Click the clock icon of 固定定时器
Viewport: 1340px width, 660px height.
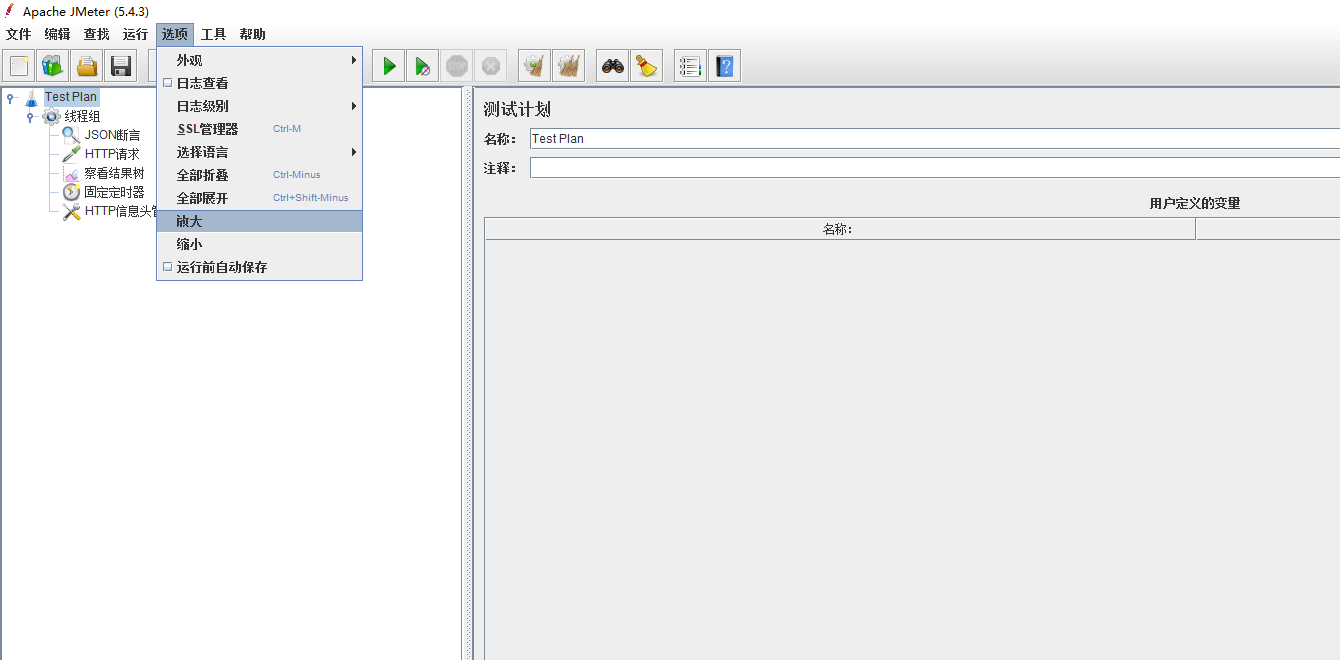[x=71, y=192]
